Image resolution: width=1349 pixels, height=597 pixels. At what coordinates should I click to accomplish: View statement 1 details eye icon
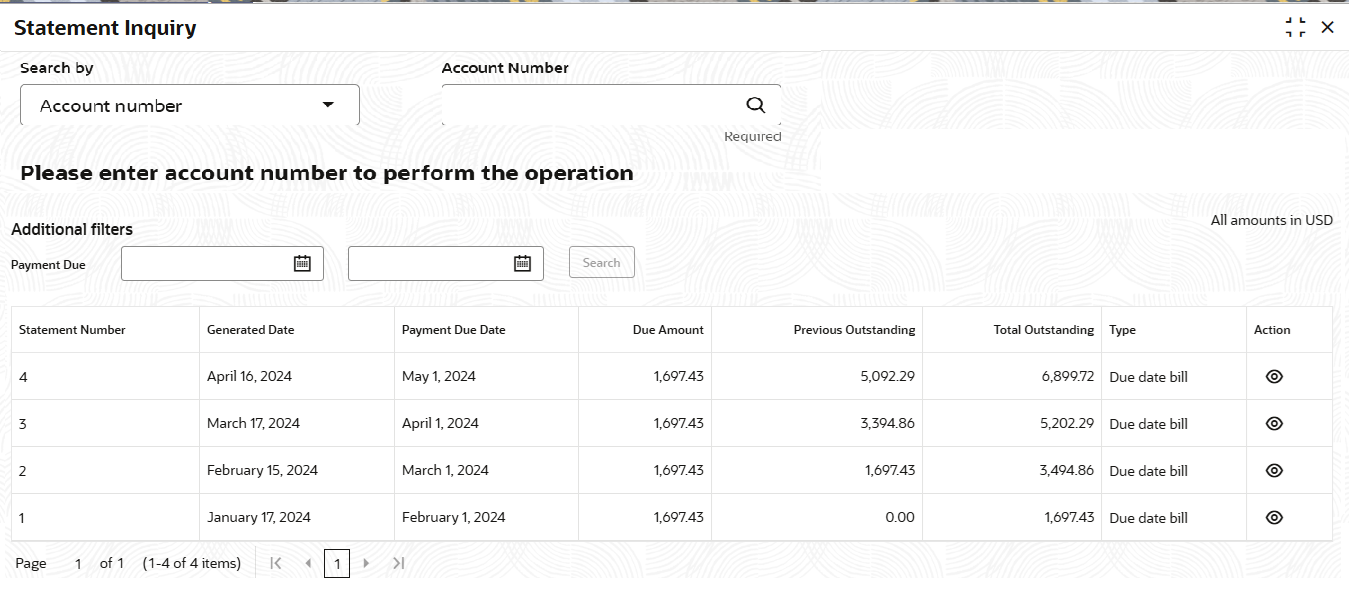(1274, 517)
